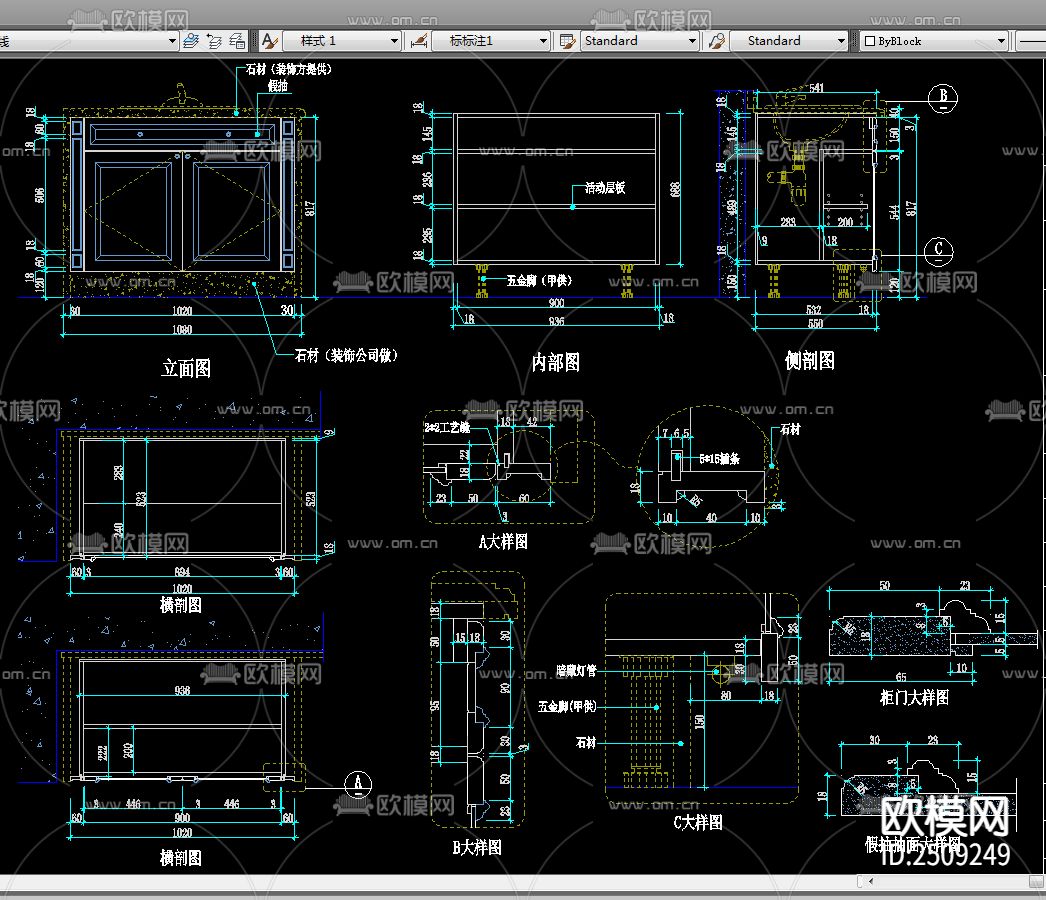1046x900 pixels.
Task: Select the 1080 overall width dimension
Action: [x=182, y=330]
